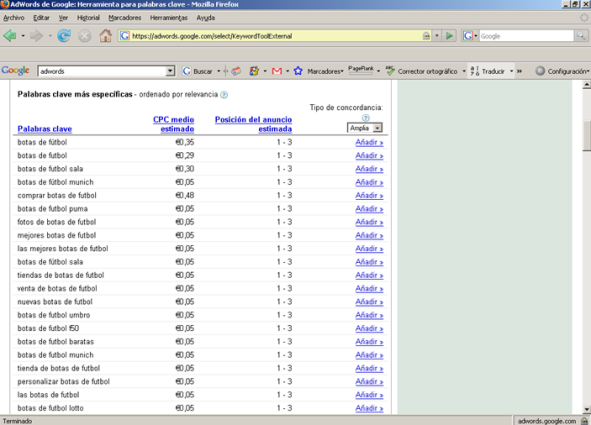The width and height of the screenshot is (591, 425).
Task: Open the search engine selector G icon
Action: (x=470, y=36)
